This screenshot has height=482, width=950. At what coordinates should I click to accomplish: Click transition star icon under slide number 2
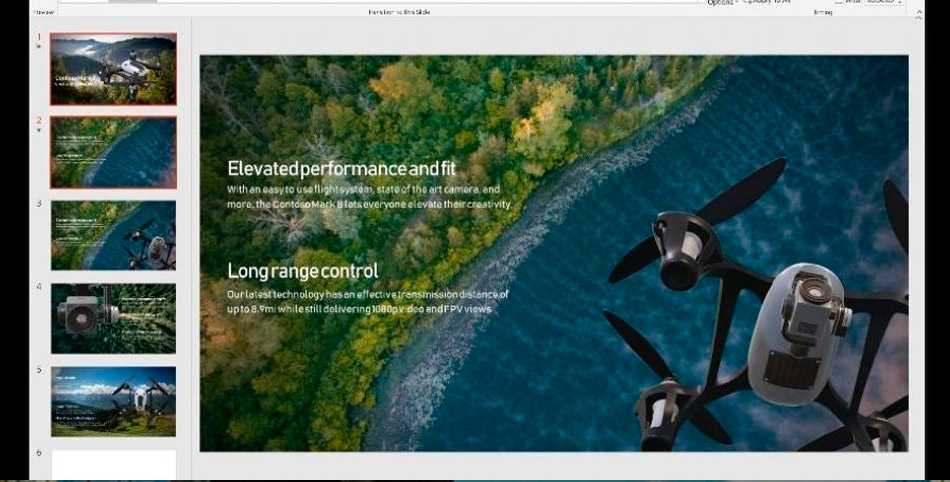[x=39, y=130]
